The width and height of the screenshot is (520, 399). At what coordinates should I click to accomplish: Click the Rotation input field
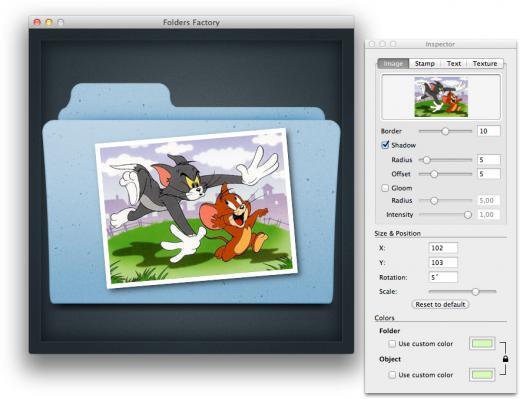coord(443,277)
